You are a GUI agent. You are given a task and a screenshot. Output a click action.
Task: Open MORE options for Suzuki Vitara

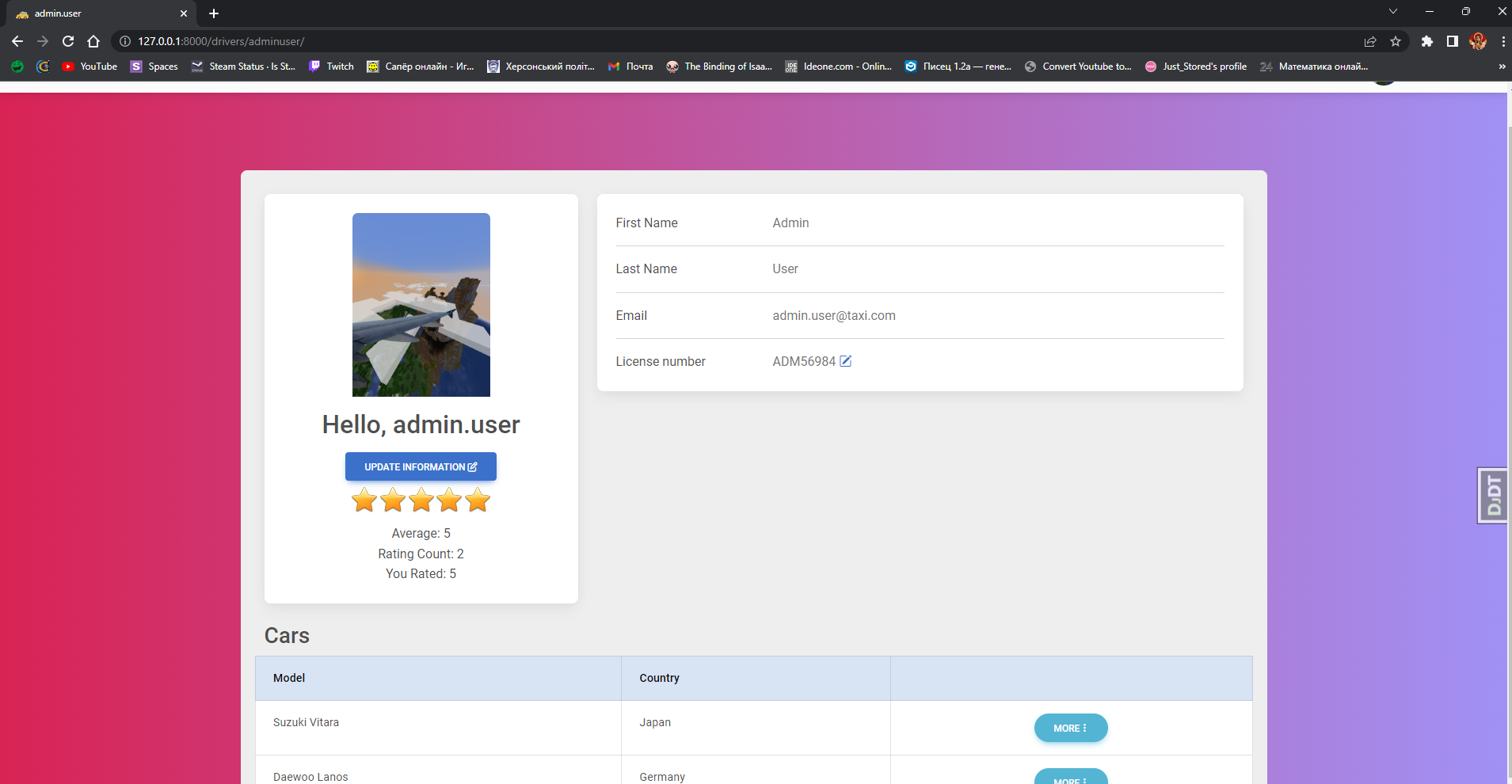point(1069,727)
